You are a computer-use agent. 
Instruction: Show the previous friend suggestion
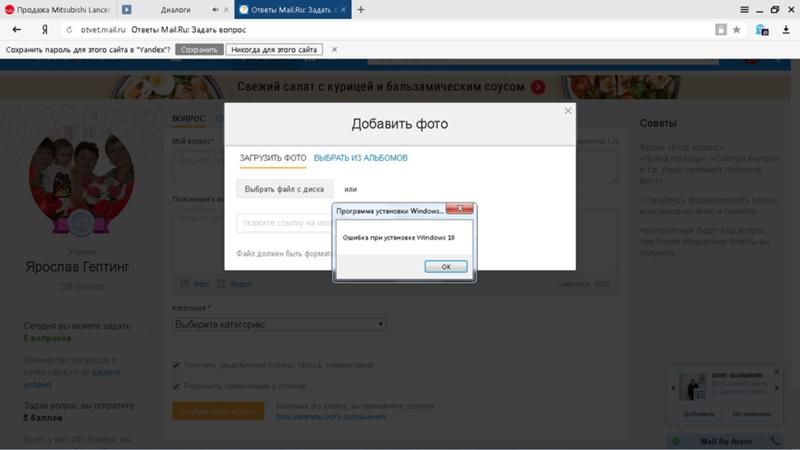point(672,388)
